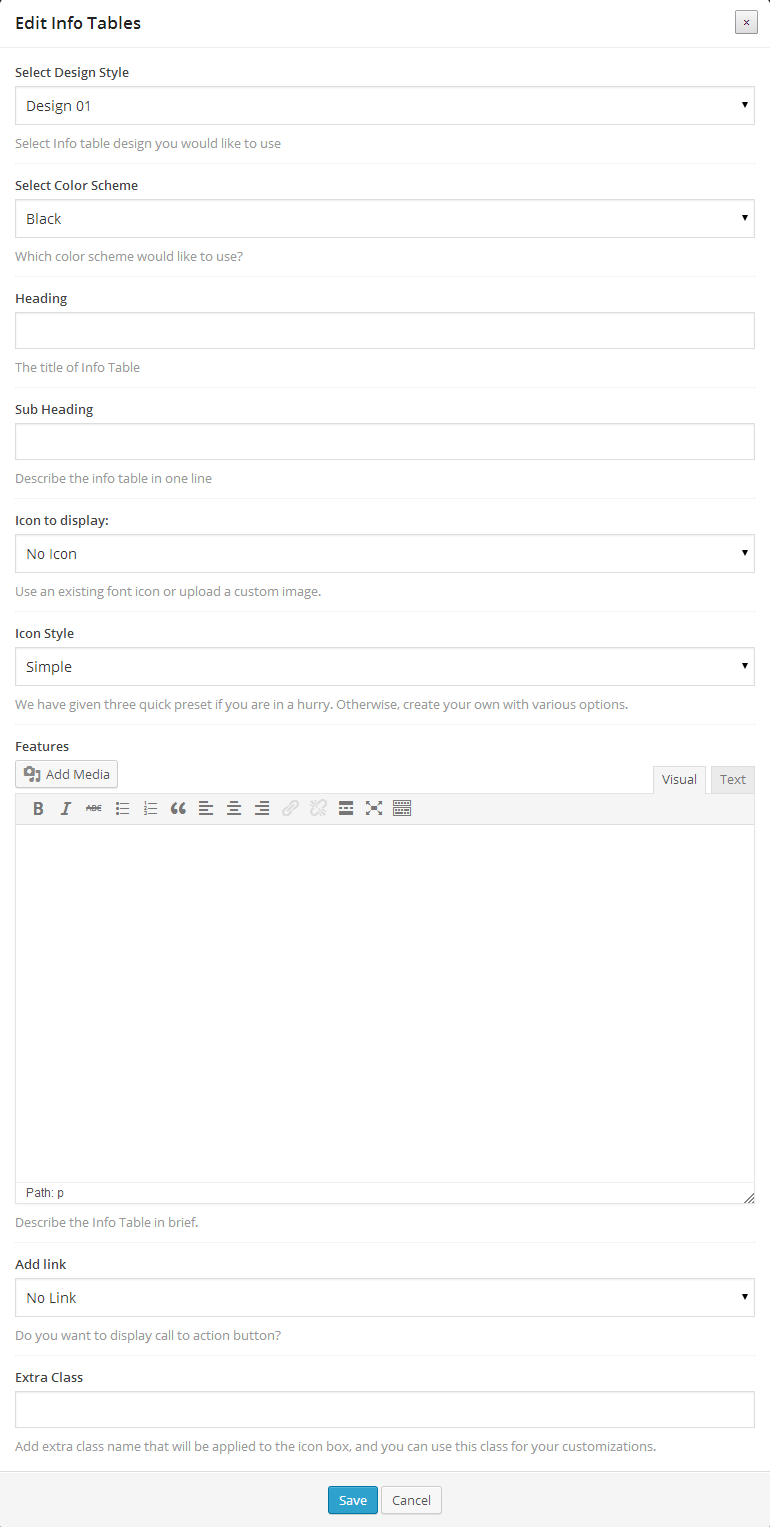Click the Save button
The image size is (770, 1527).
[x=352, y=1500]
